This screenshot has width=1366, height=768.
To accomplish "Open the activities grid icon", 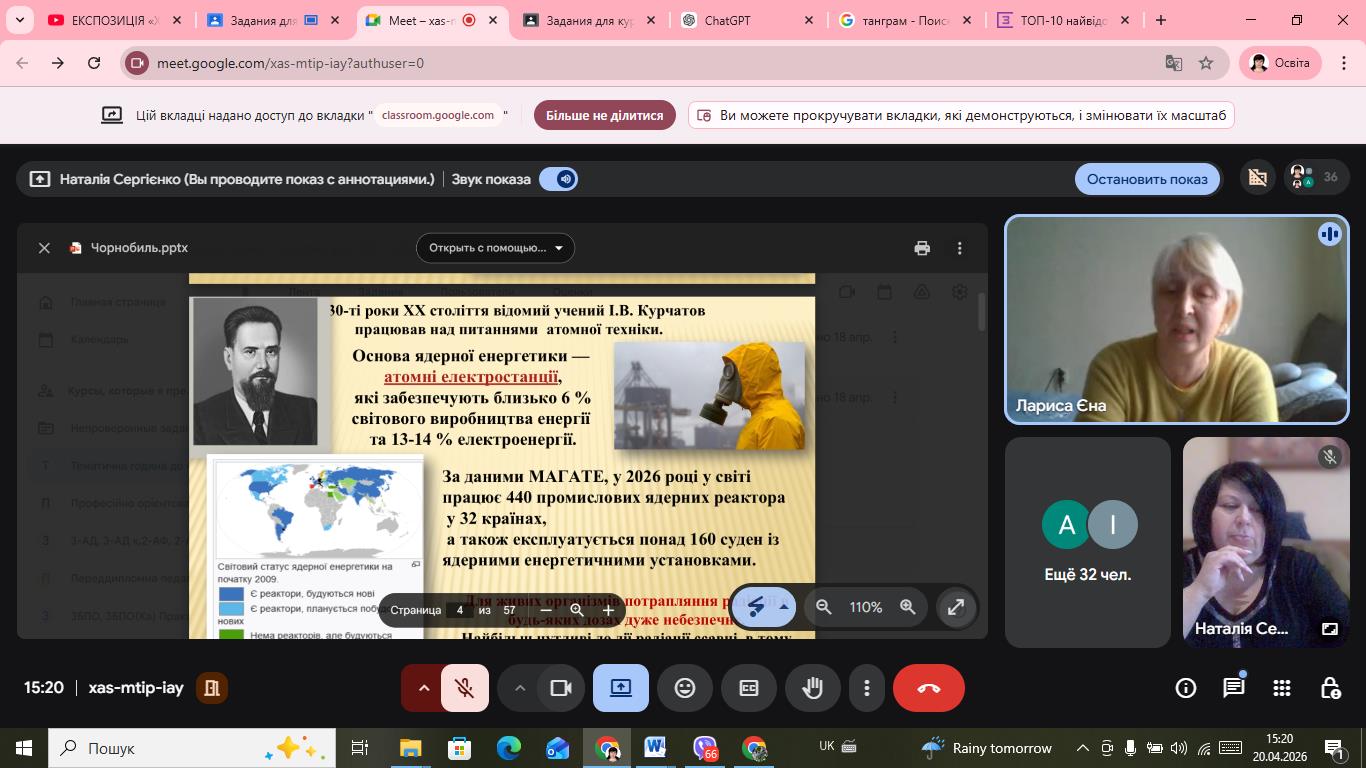I will (1281, 688).
